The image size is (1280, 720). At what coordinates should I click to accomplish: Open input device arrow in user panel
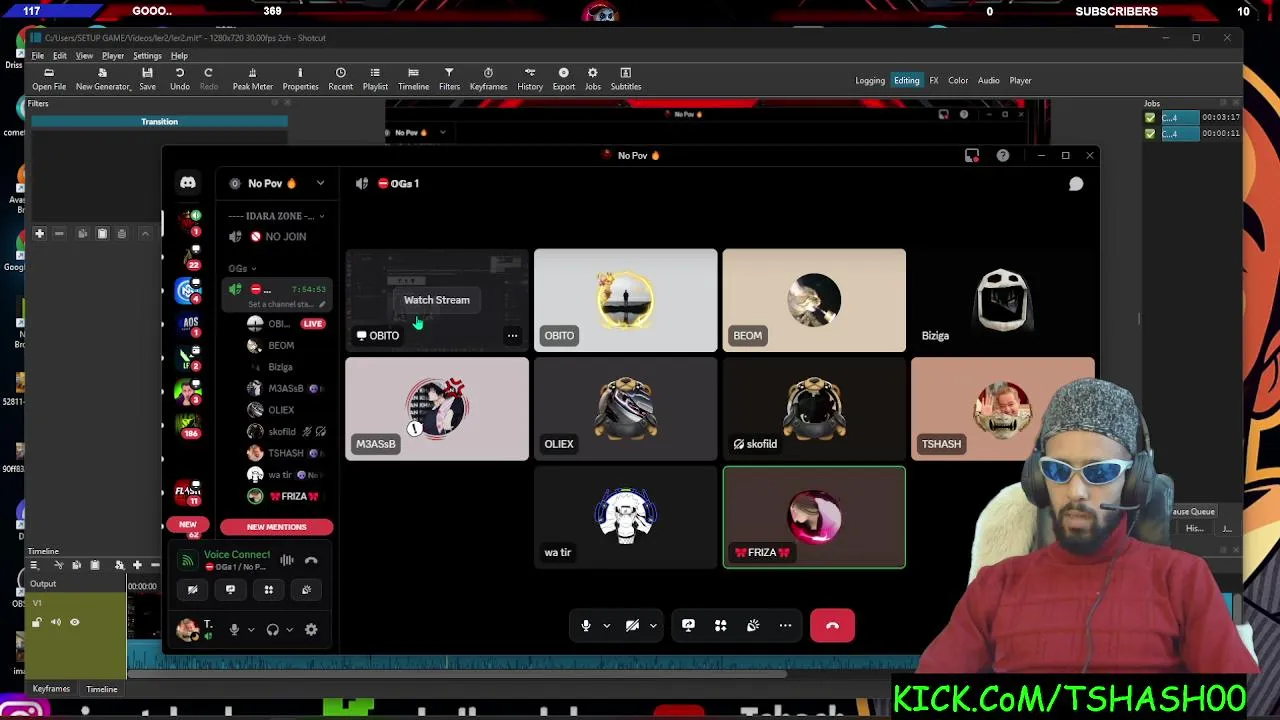point(250,630)
